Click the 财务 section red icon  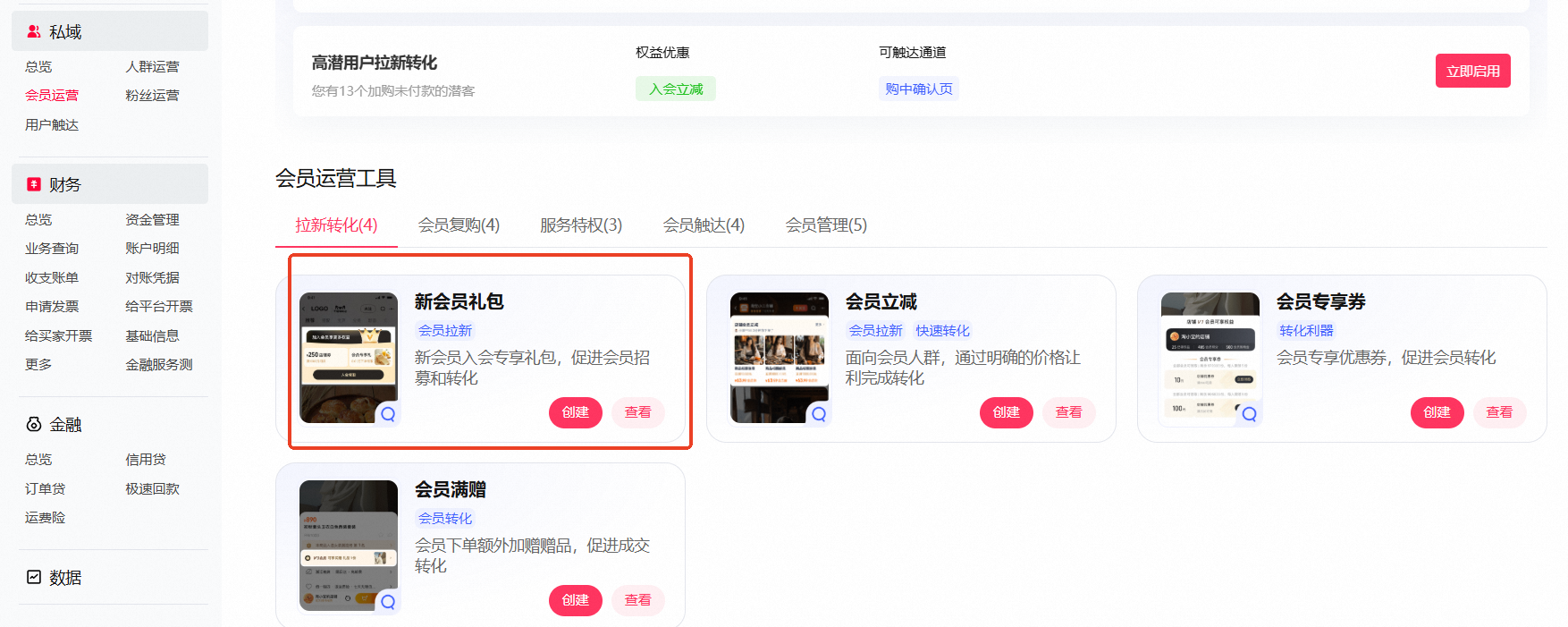click(34, 184)
